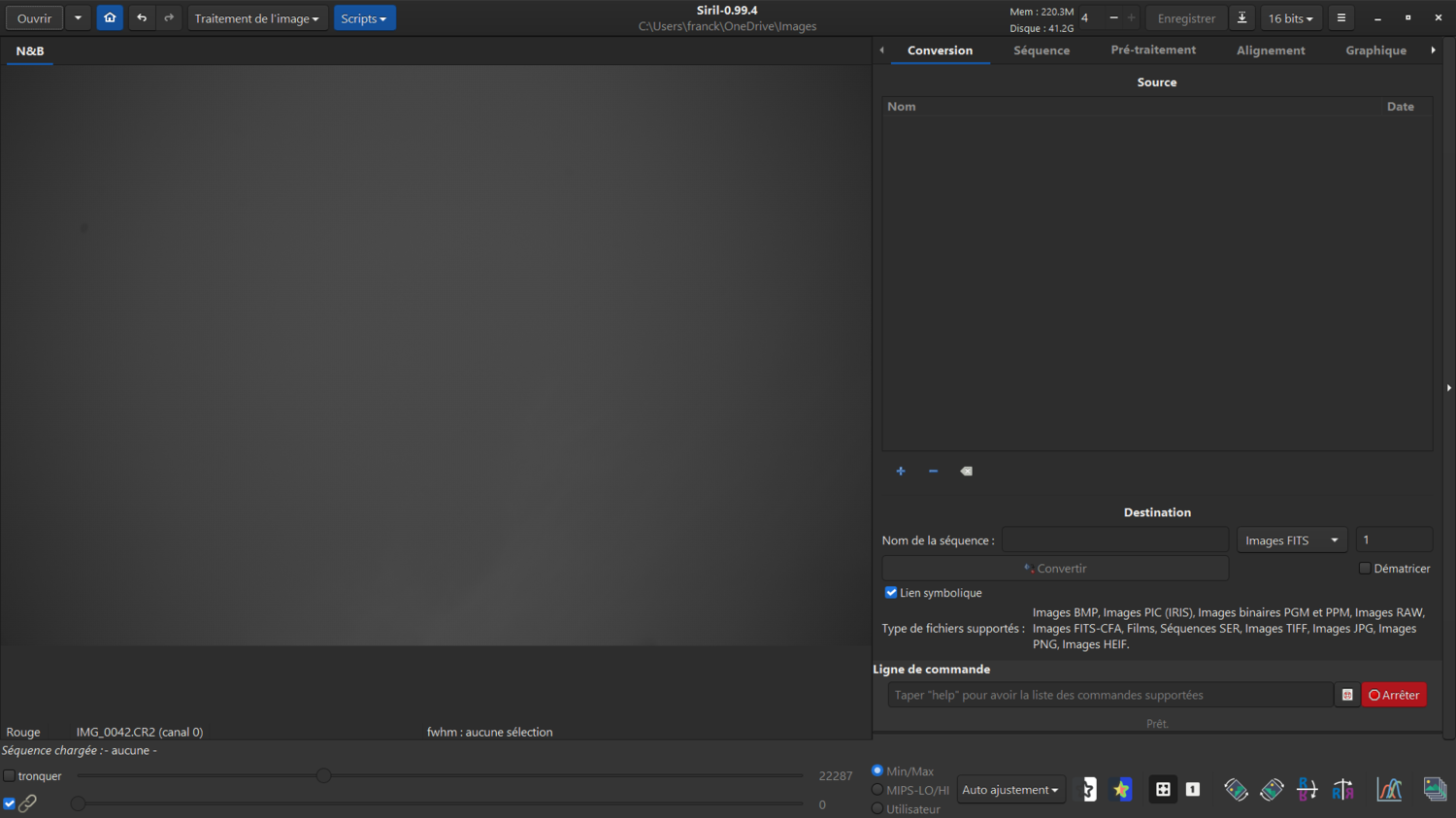Click the save-as export icon
Image resolution: width=1456 pixels, height=818 pixels.
pyautogui.click(x=1241, y=17)
